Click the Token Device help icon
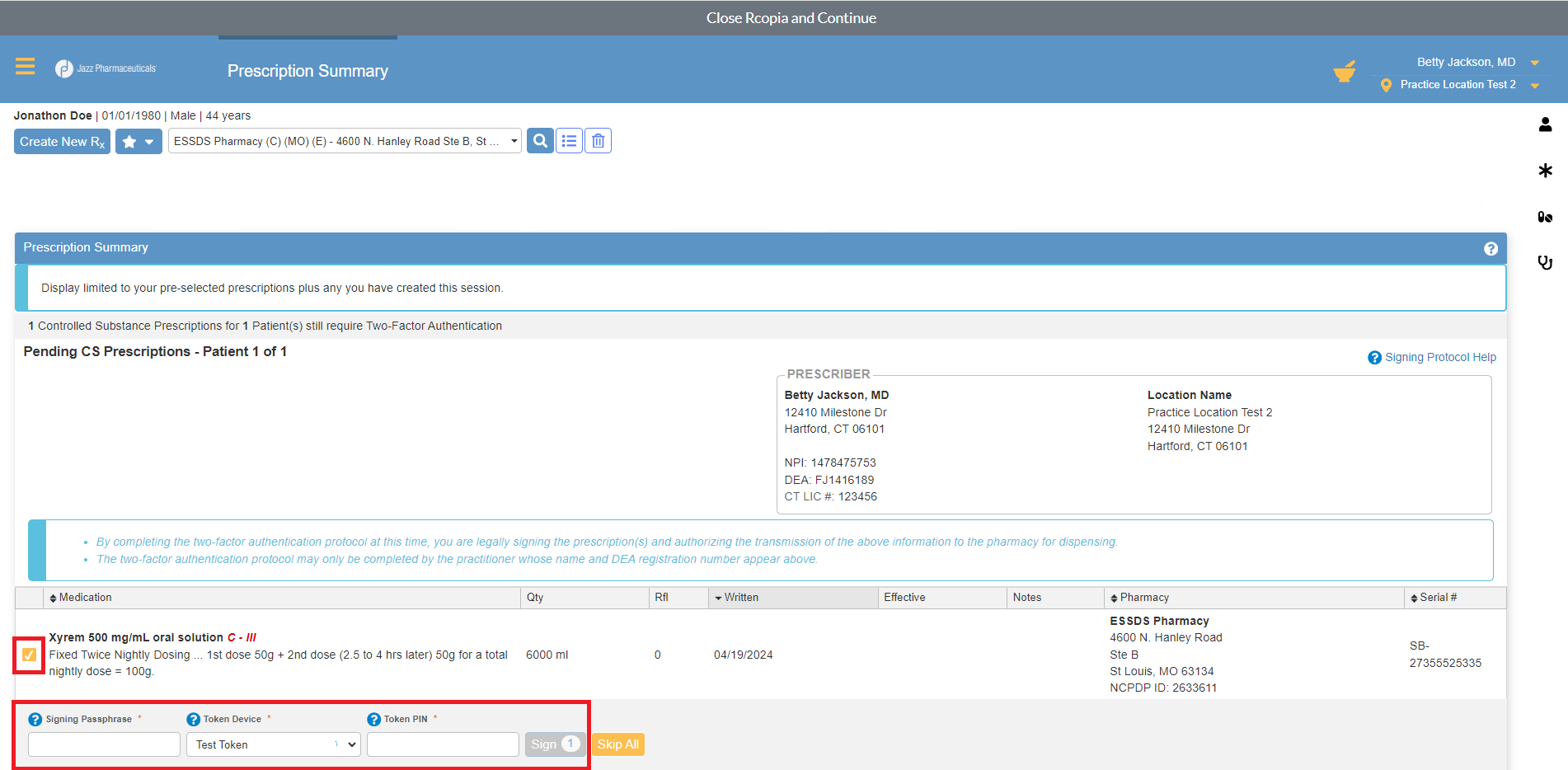Screen dimensions: 1568x770 click(x=194, y=720)
